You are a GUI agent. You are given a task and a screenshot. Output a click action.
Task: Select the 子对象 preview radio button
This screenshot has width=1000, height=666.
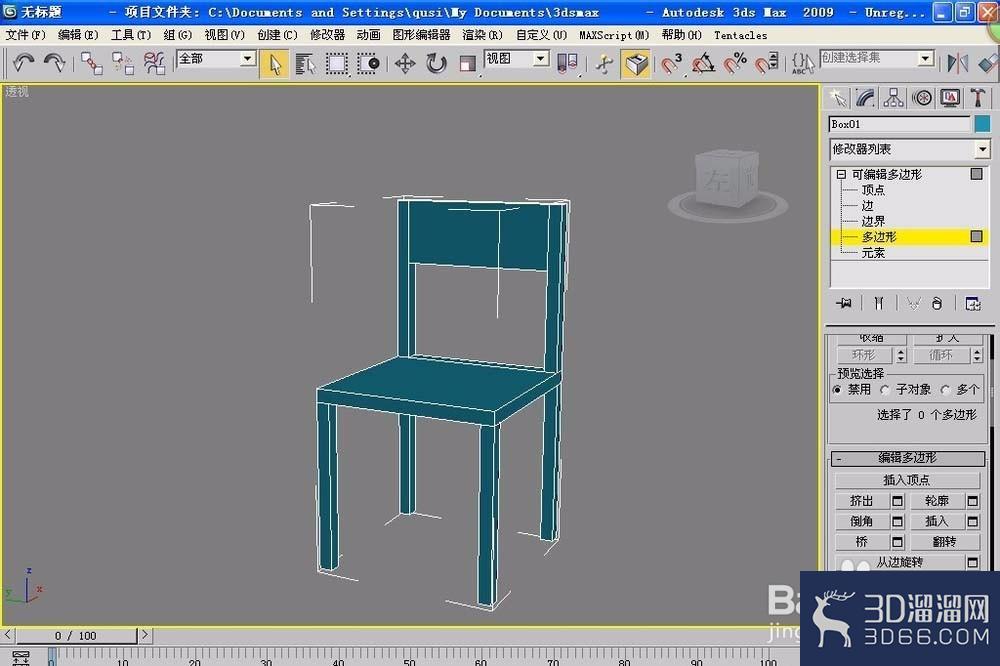[885, 389]
